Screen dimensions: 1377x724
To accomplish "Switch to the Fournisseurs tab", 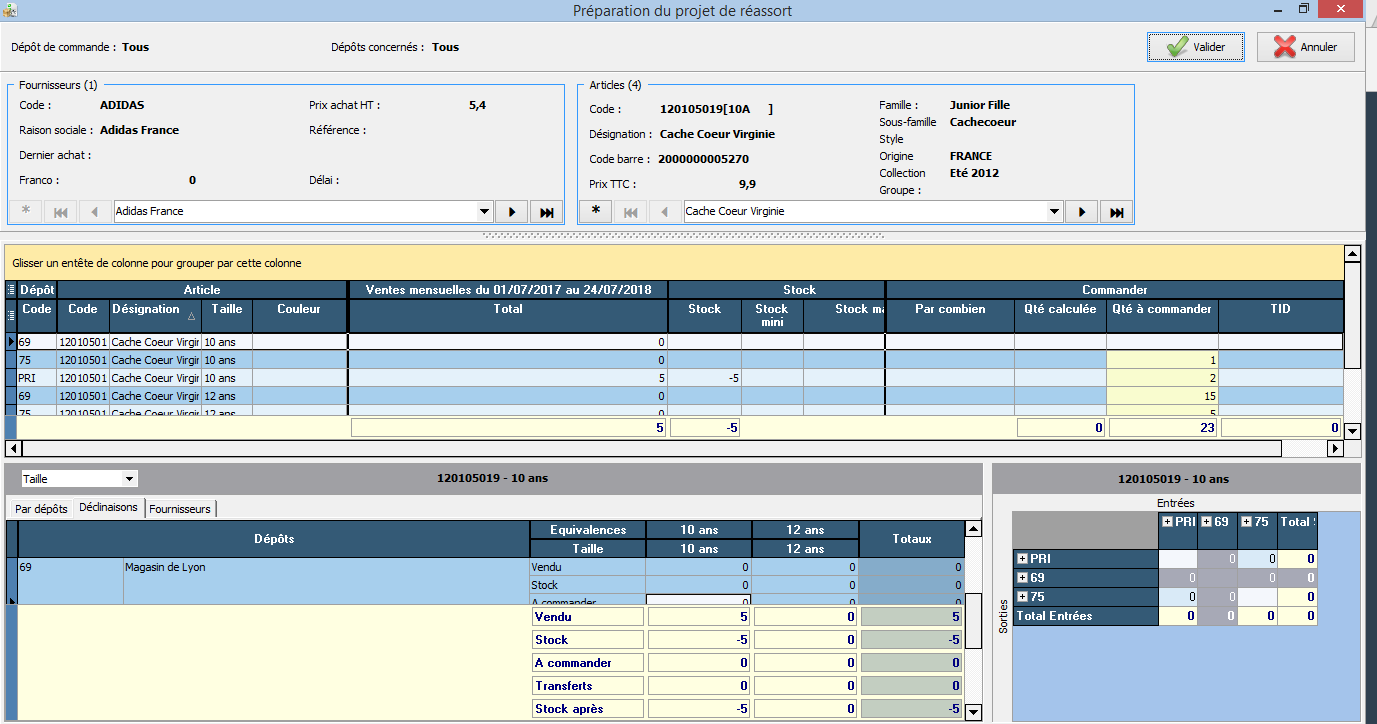I will click(x=180, y=509).
